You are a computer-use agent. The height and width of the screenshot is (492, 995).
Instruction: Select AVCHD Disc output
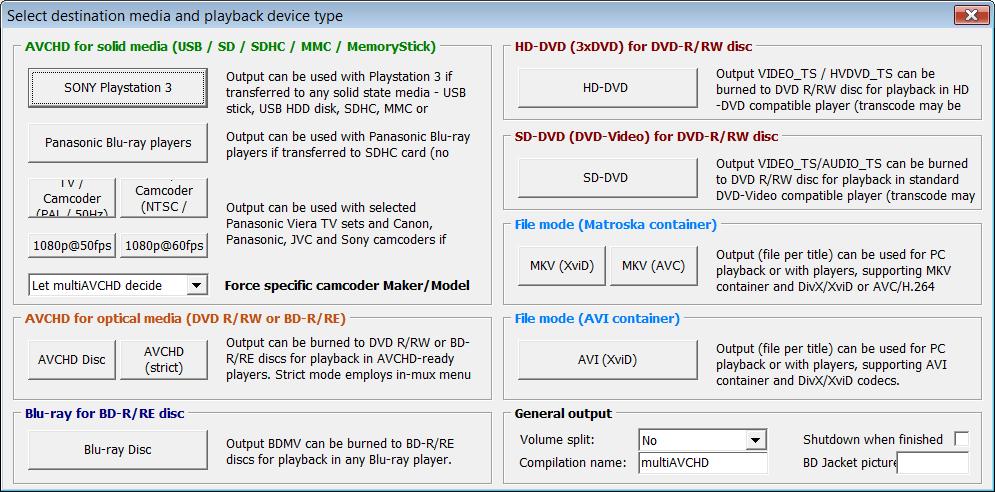tap(72, 360)
